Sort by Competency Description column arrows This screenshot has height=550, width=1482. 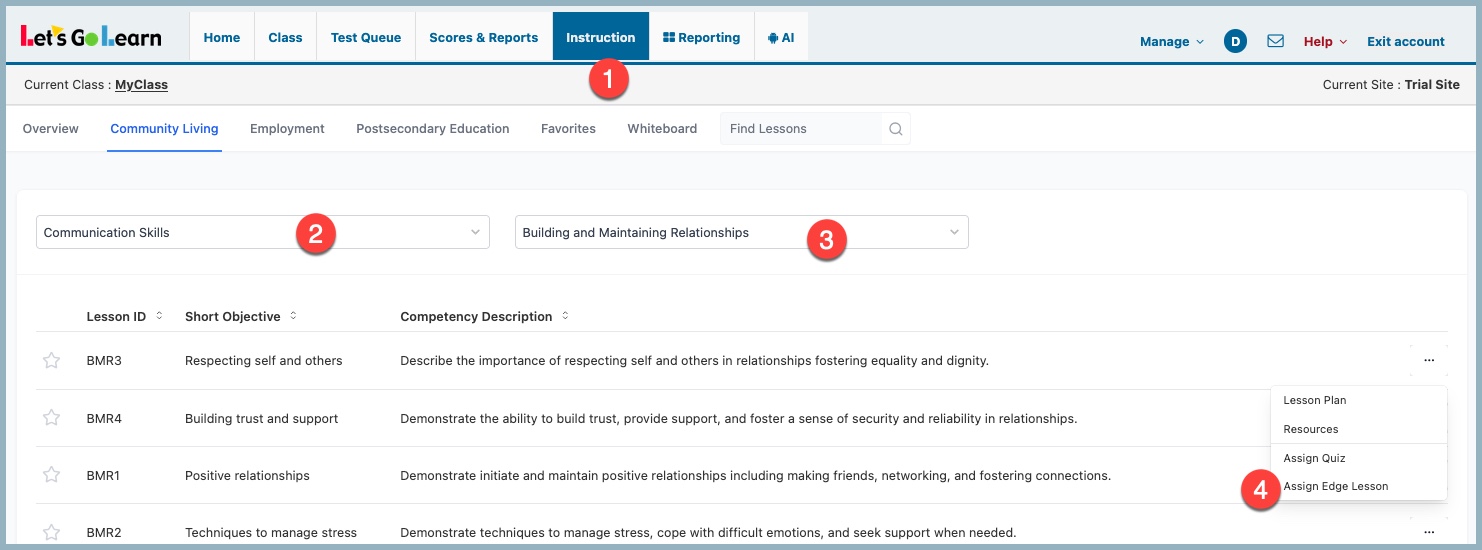pyautogui.click(x=565, y=316)
